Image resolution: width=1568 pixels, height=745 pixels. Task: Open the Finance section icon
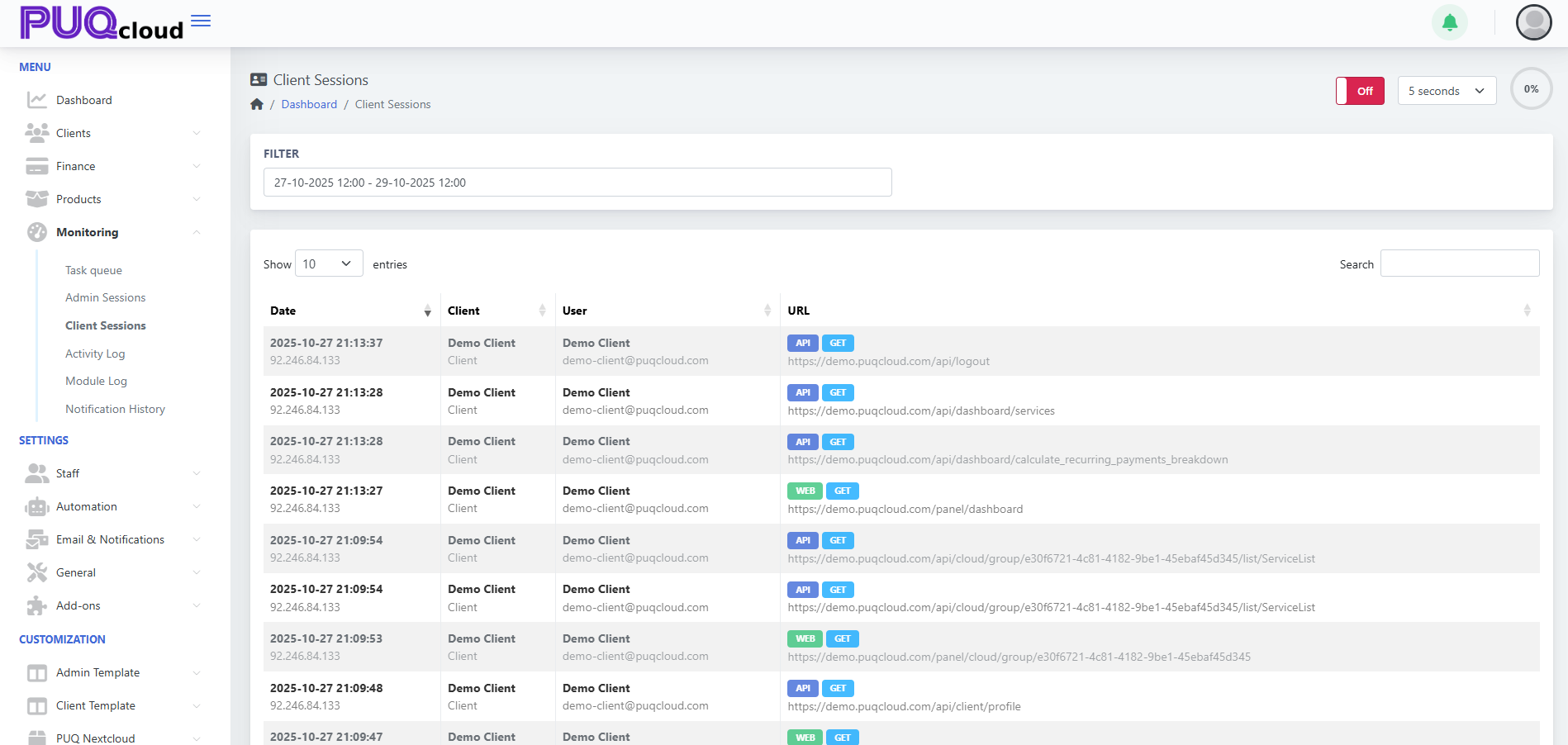click(36, 165)
